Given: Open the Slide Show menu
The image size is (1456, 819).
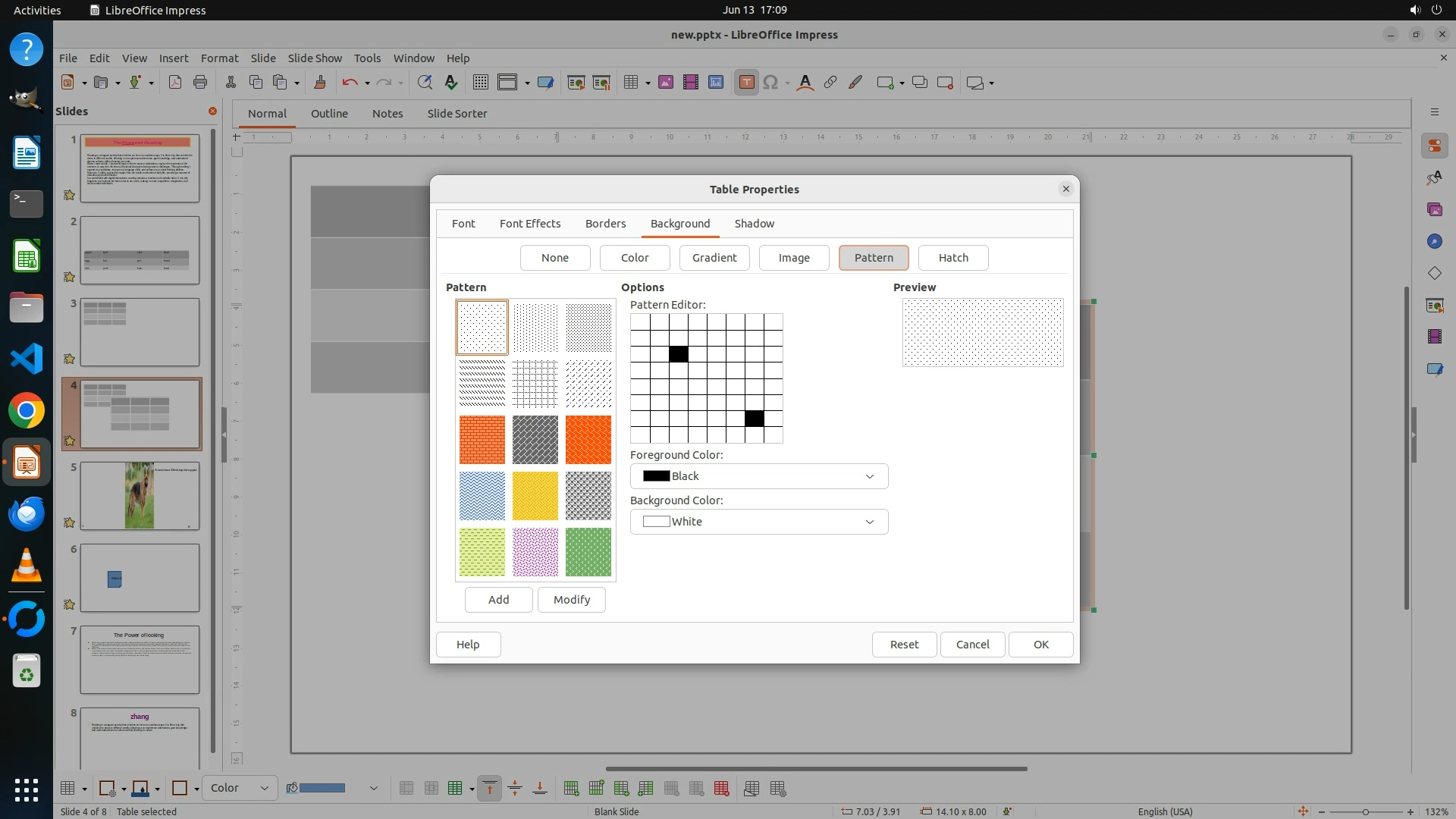Looking at the screenshot, I should (314, 58).
